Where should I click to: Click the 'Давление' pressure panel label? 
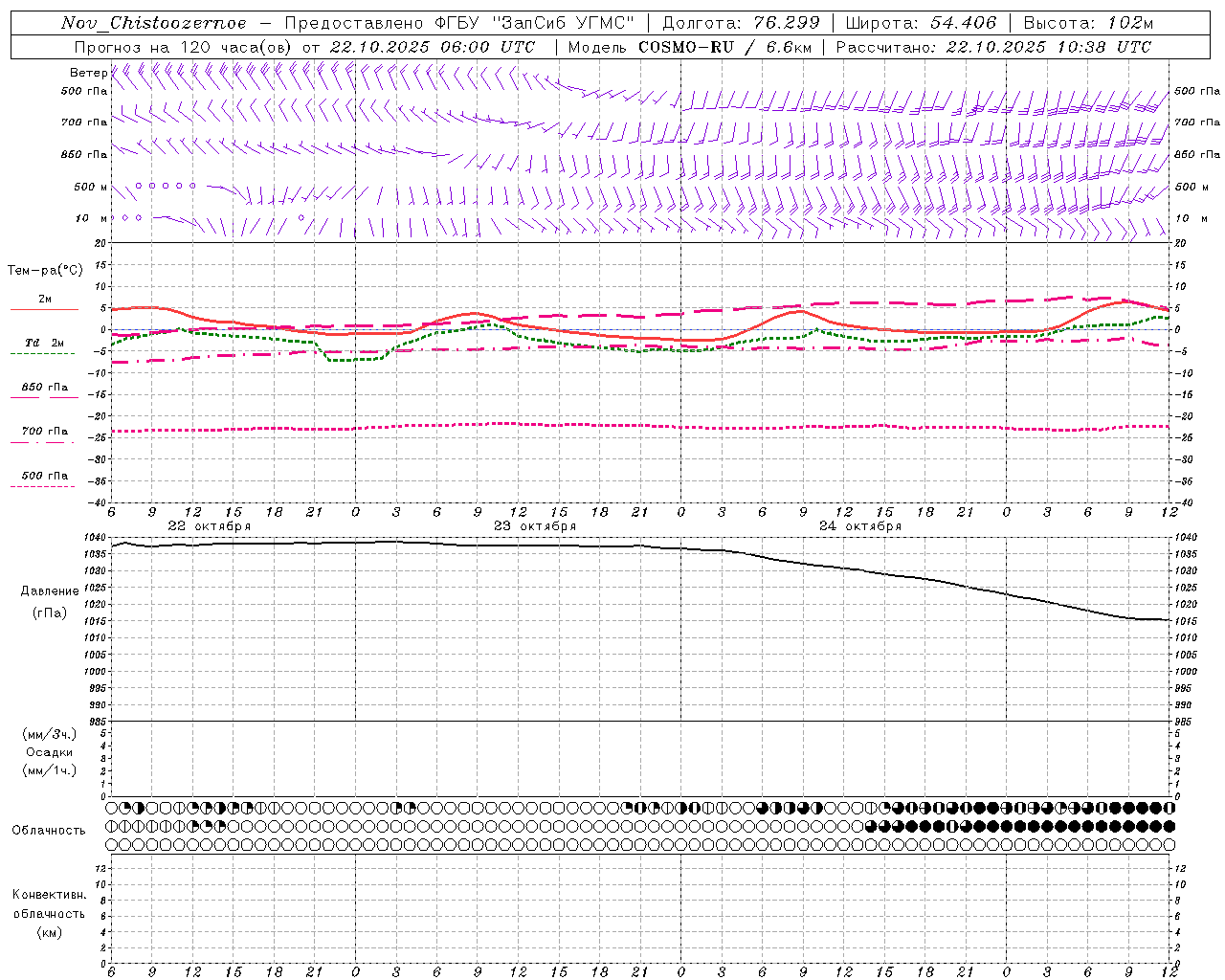50,591
